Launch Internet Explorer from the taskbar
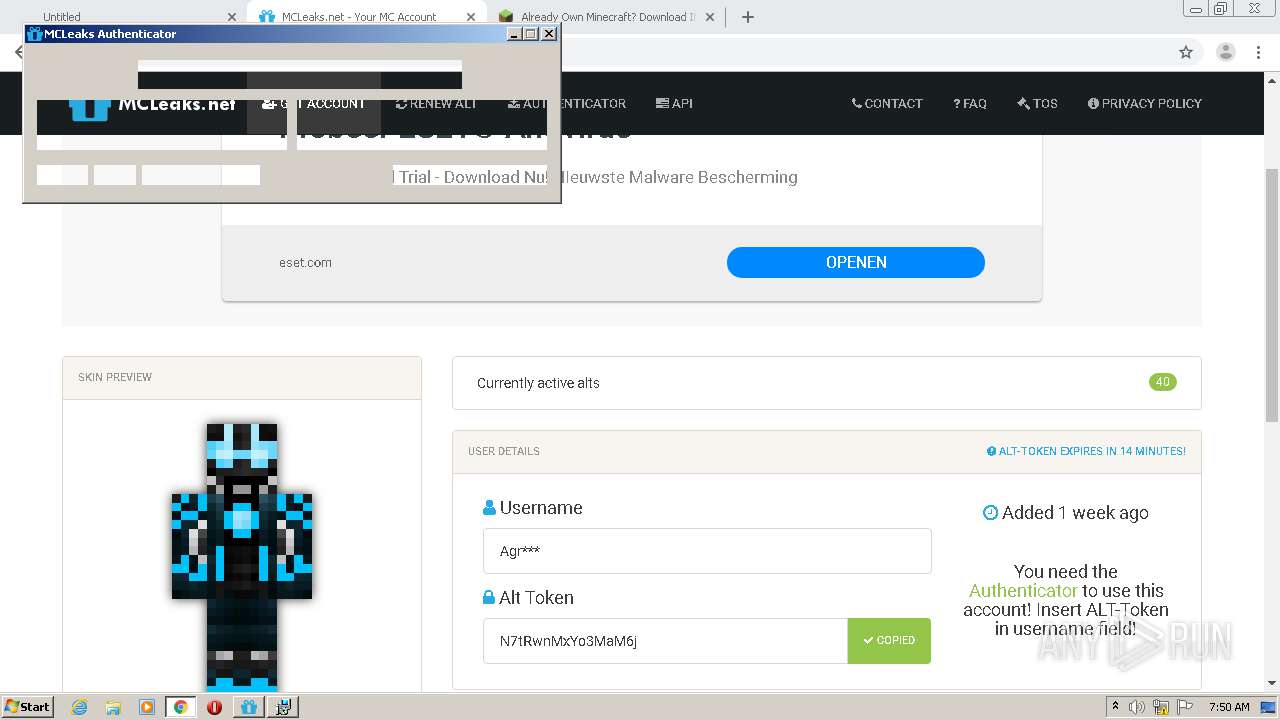The image size is (1280, 720). point(79,707)
